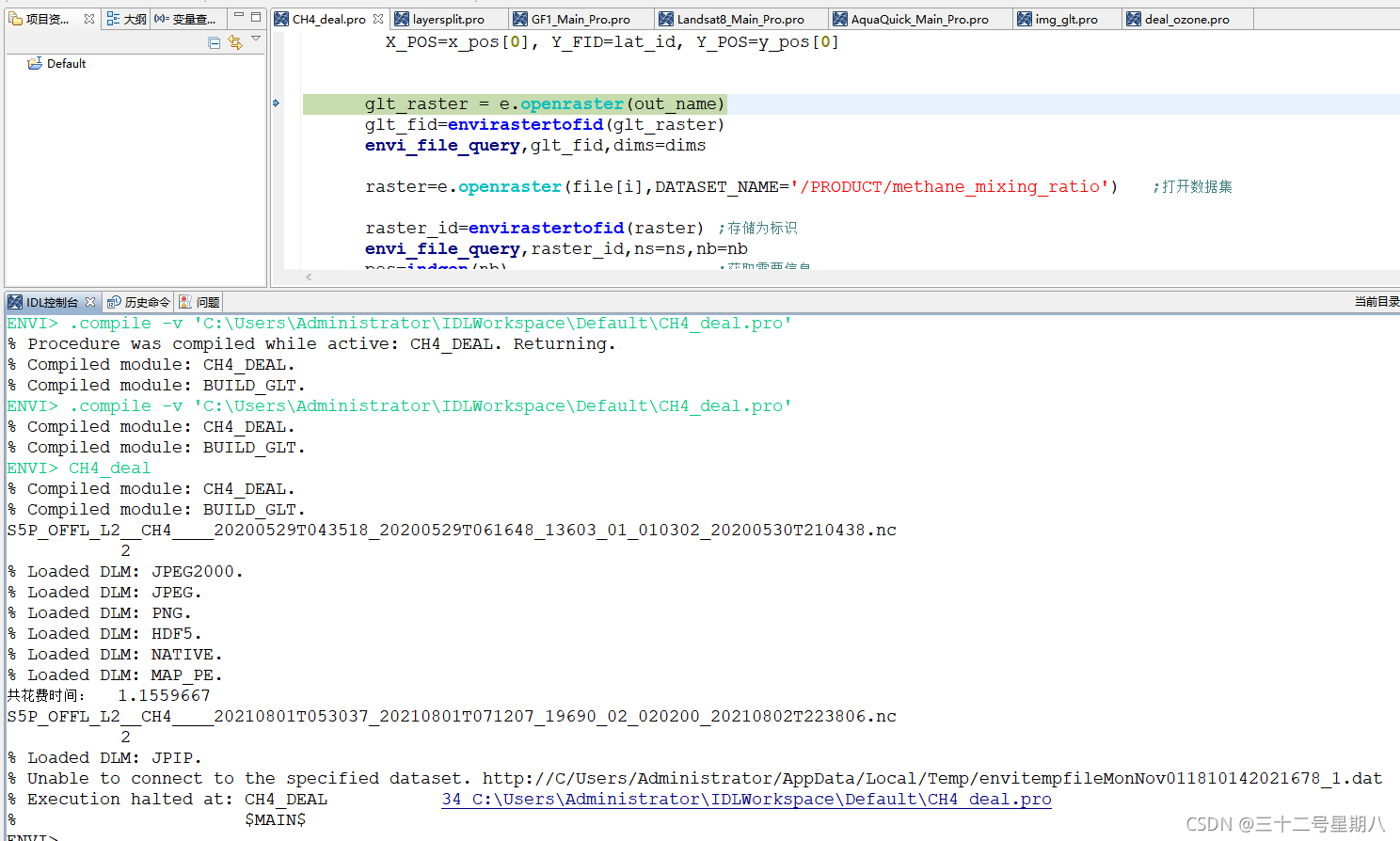Open the GF1_Main_Pro.pro editor tab
Image resolution: width=1400 pixels, height=841 pixels.
tap(581, 19)
